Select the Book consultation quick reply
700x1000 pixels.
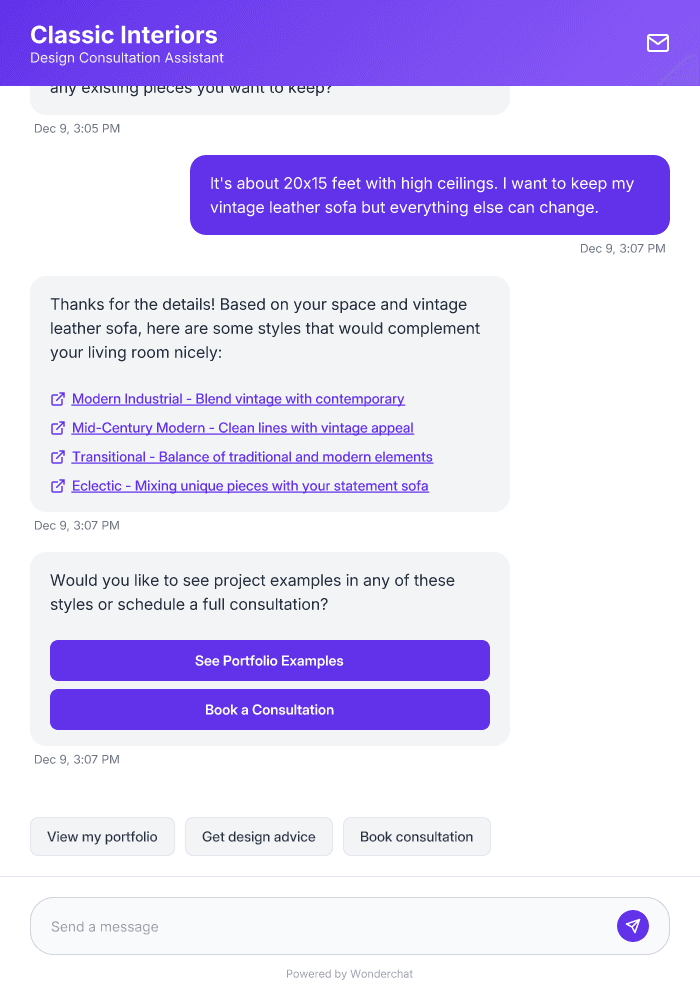tap(416, 836)
